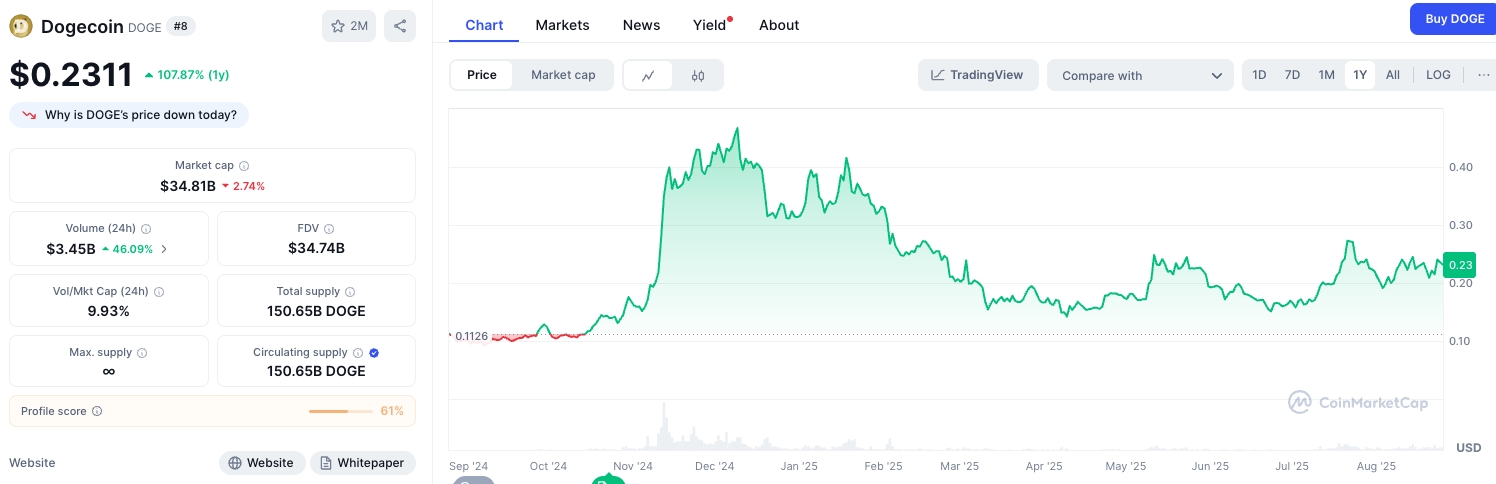Click the Buy DOGE button
The height and width of the screenshot is (484, 1496).
(1453, 19)
